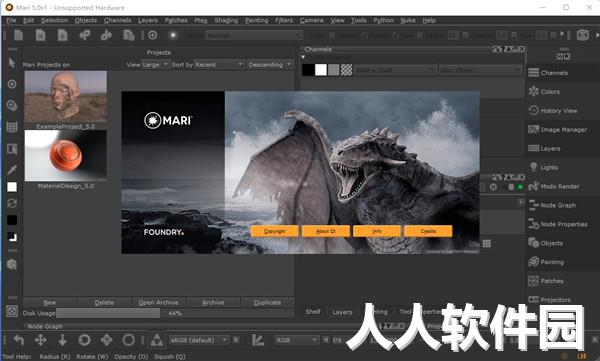Open the Sort by Recent dropdown
Viewport: 600px width, 361px height.
coord(219,65)
